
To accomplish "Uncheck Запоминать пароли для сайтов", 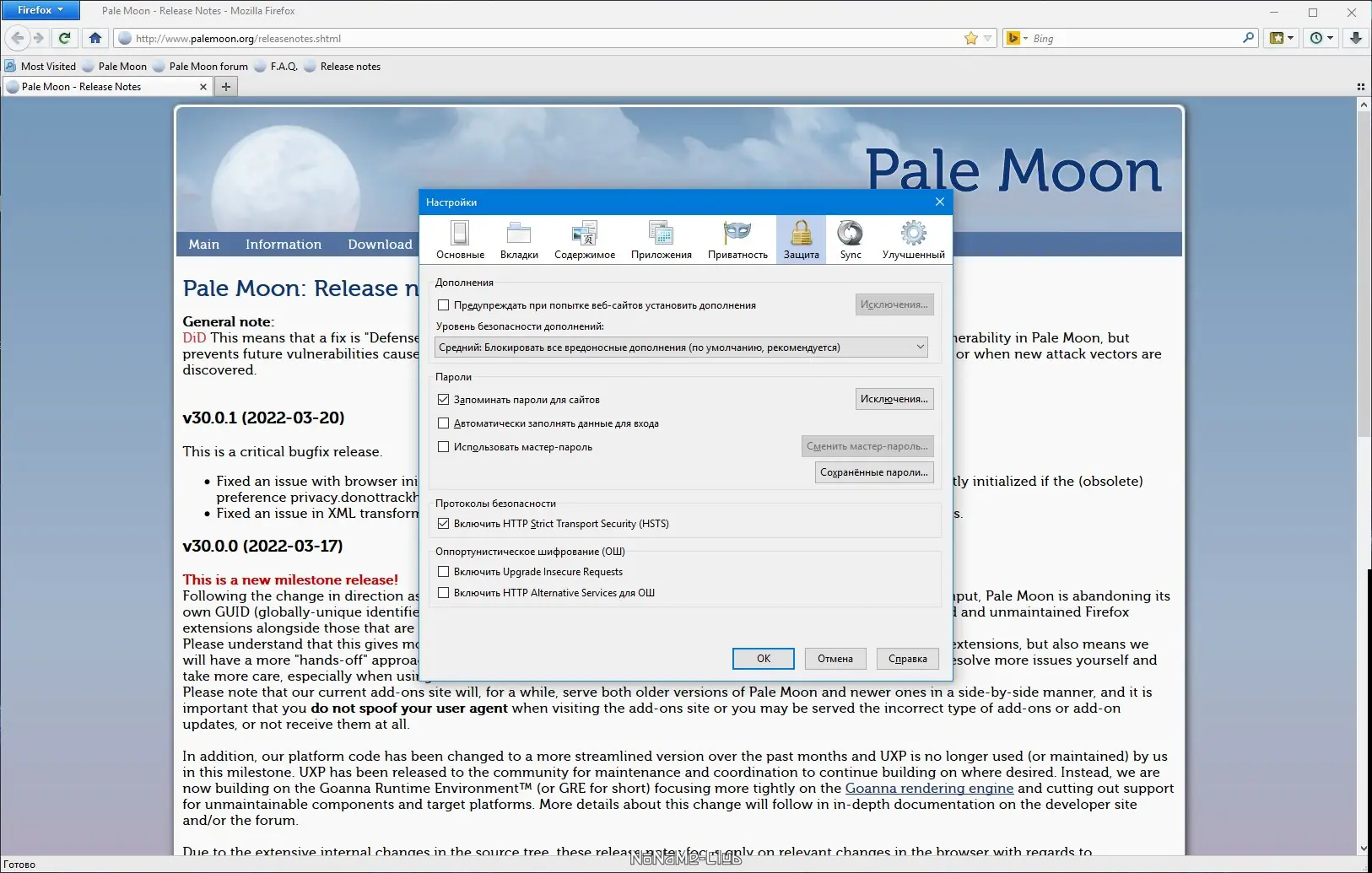I will tap(444, 400).
